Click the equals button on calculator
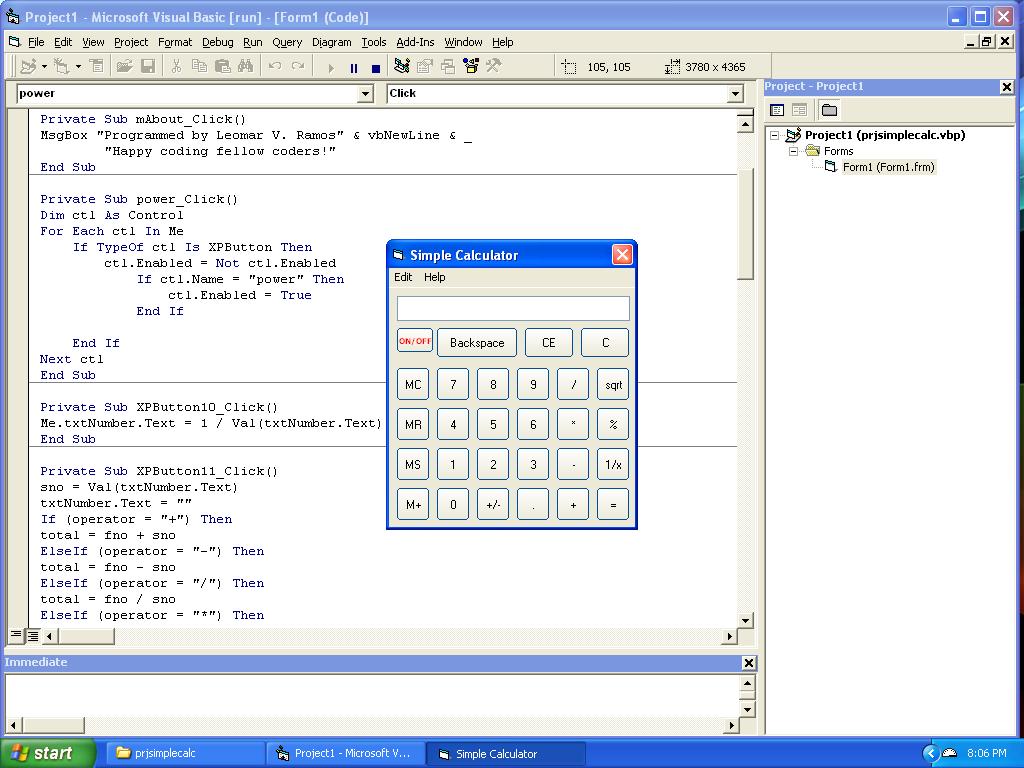This screenshot has width=1024, height=768. pos(613,504)
